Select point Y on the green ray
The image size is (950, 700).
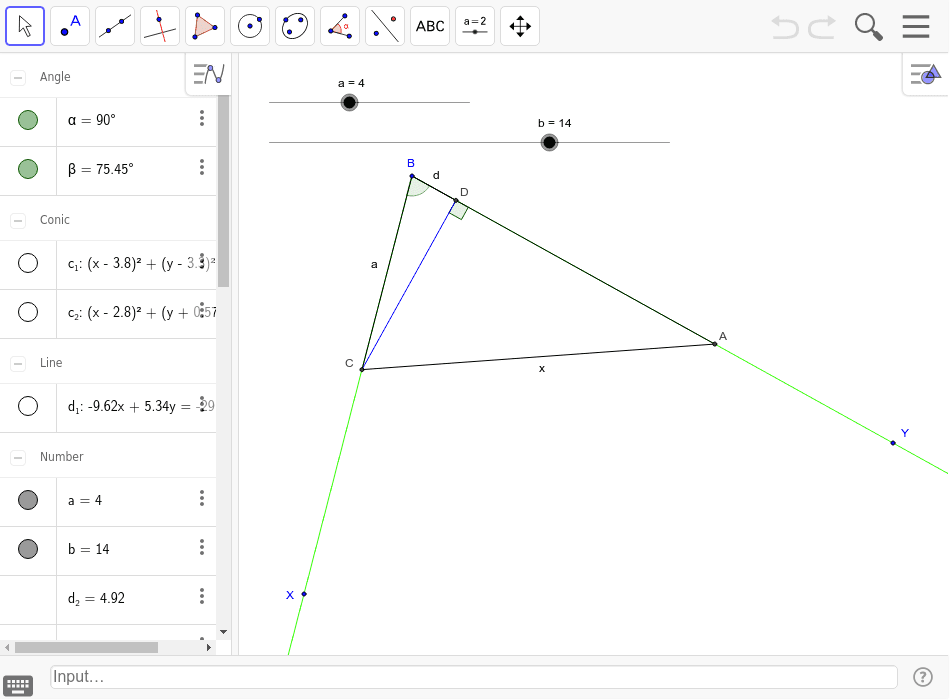pos(893,443)
